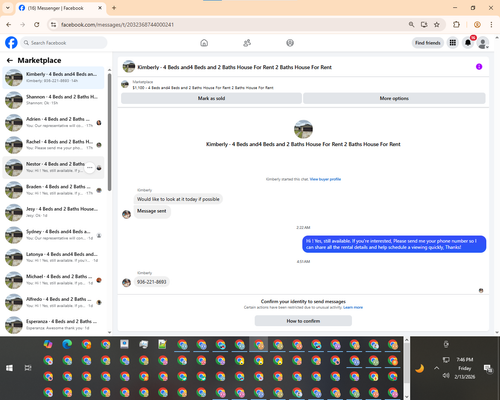This screenshot has height=400, width=500.
Task: Bookmark this page with the star icon
Action: coord(437,24)
